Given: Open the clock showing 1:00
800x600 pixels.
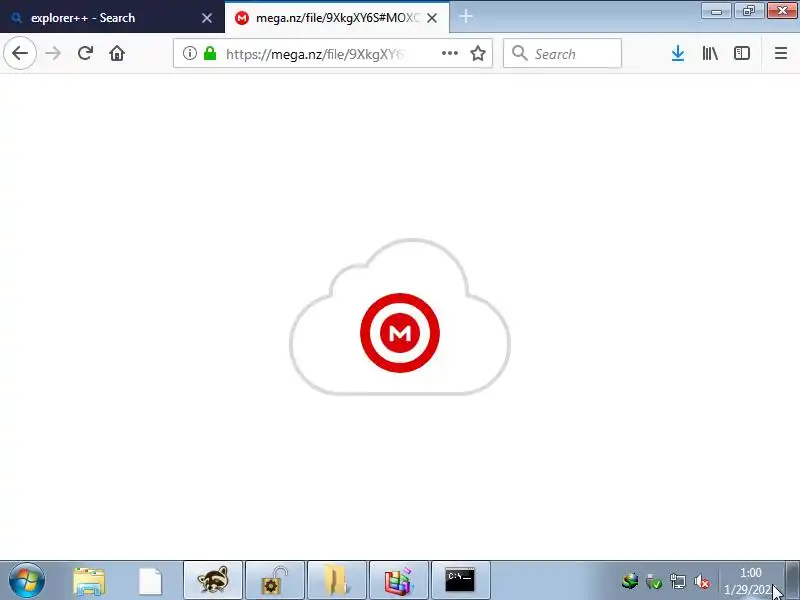Looking at the screenshot, I should (x=751, y=581).
